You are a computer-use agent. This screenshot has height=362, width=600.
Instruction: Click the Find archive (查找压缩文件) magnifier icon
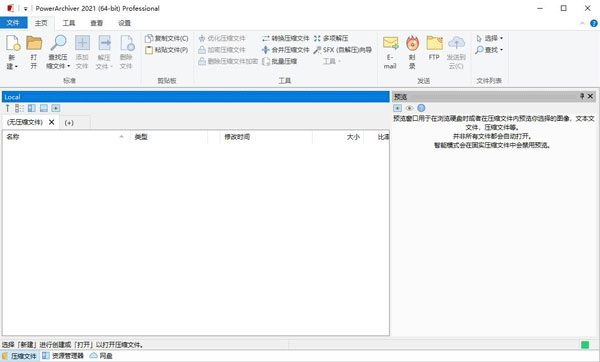point(59,43)
